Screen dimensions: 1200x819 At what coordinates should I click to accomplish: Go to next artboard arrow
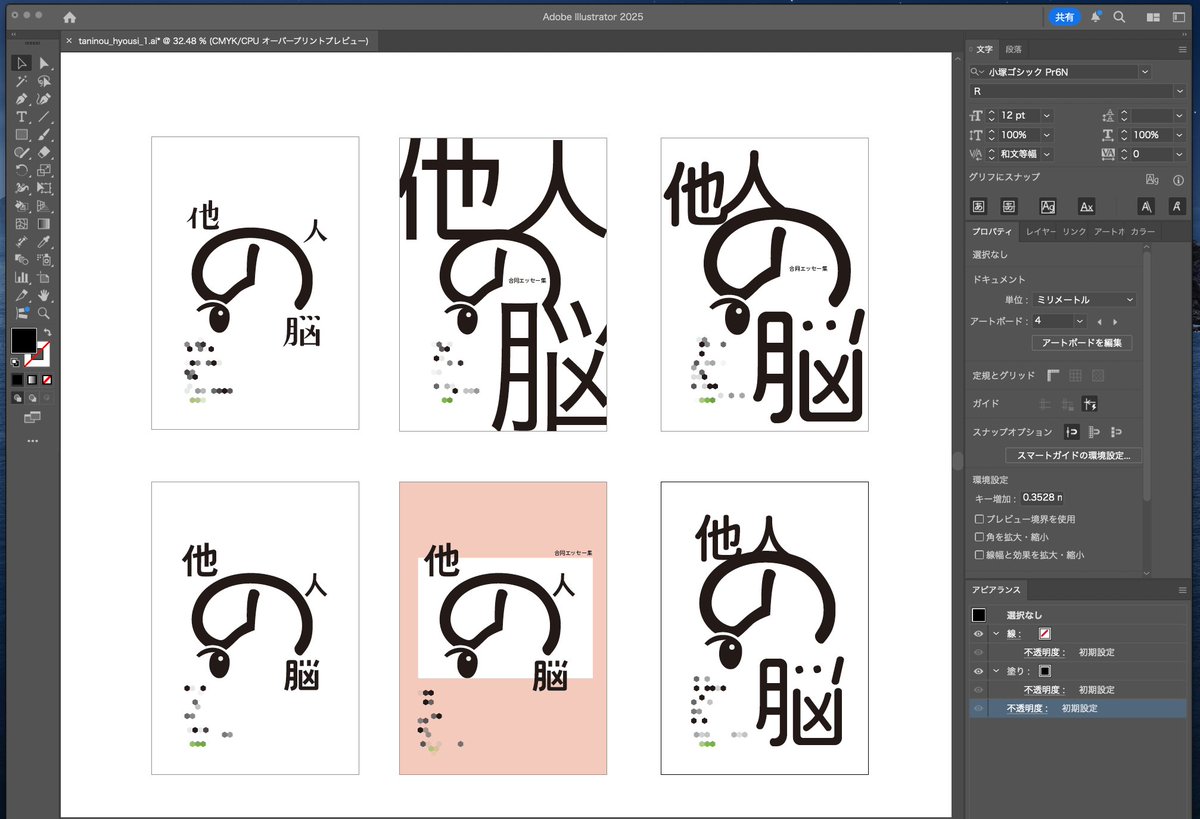pyautogui.click(x=1115, y=322)
